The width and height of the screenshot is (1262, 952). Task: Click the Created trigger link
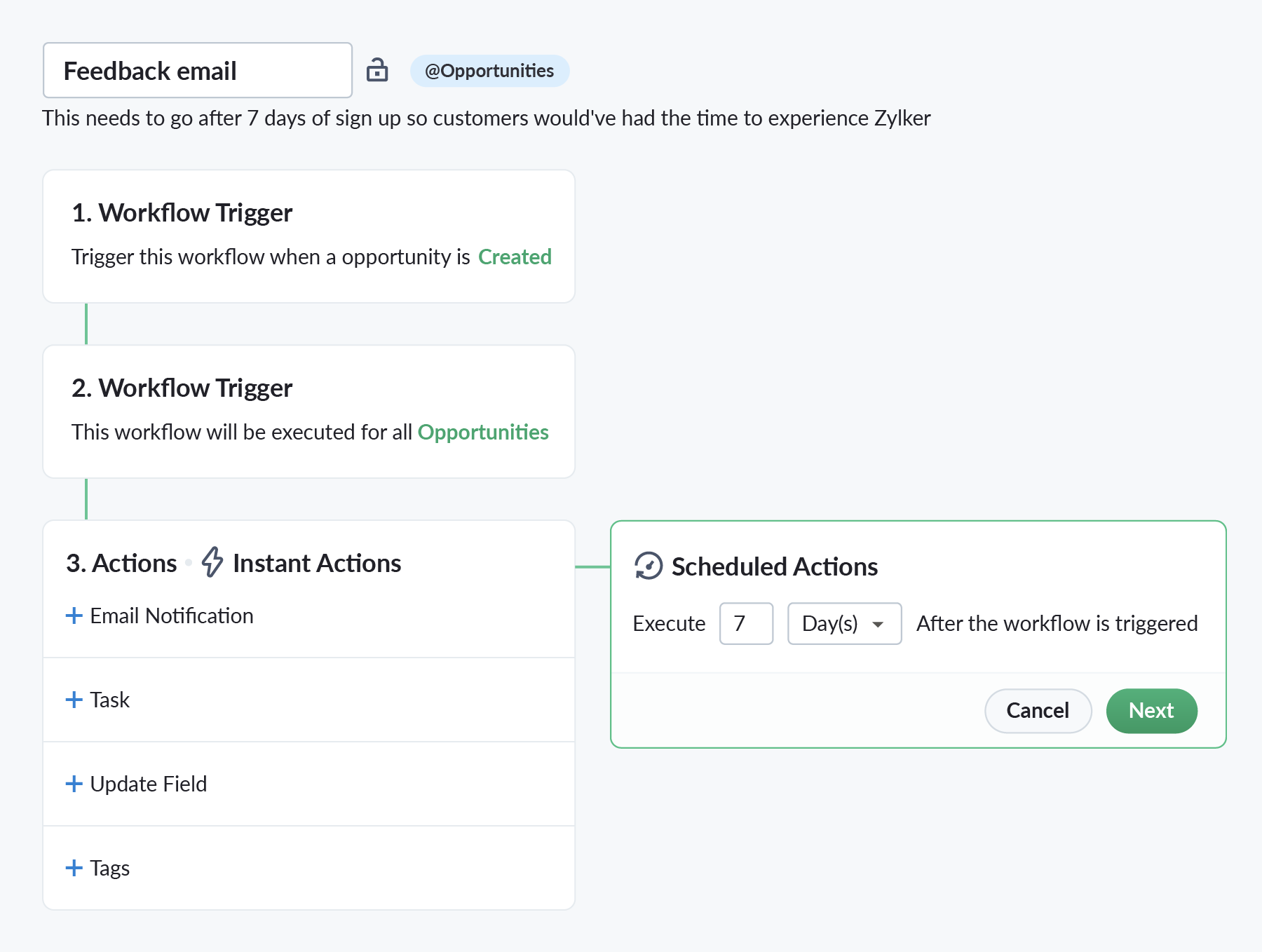click(515, 257)
